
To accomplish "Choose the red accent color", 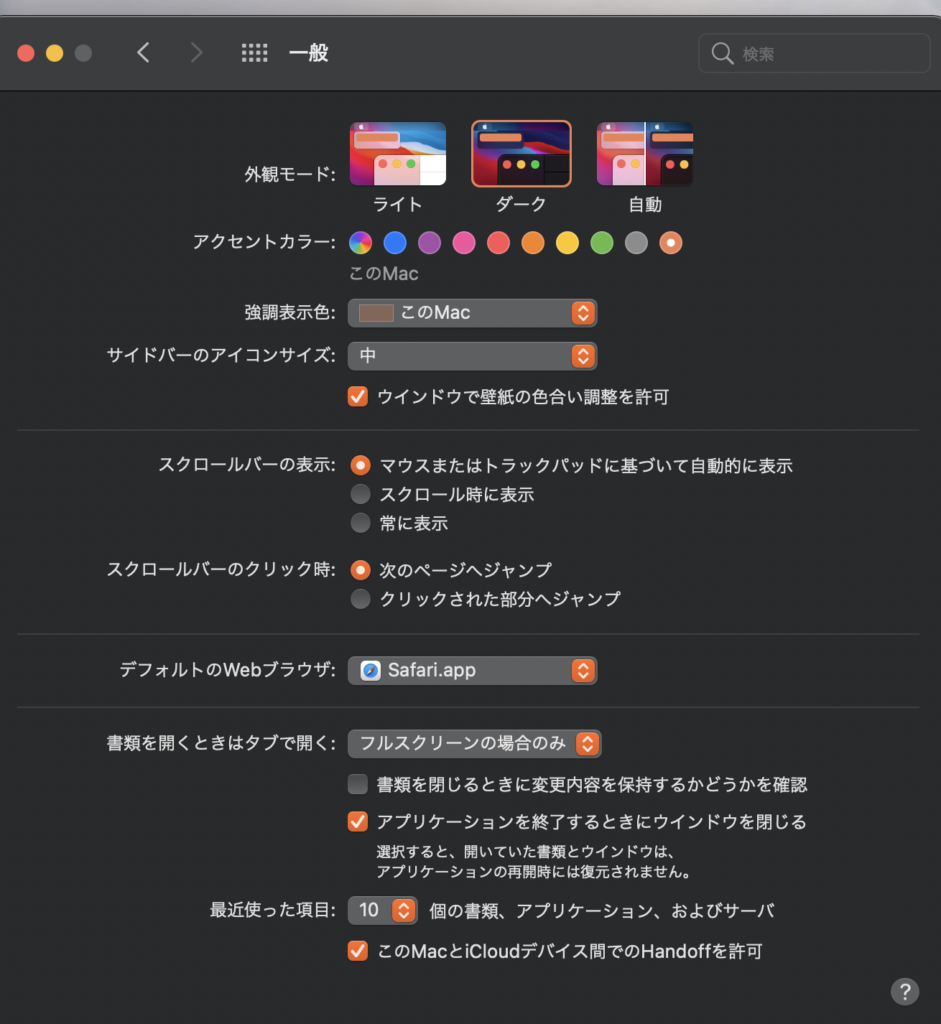I will pyautogui.click(x=498, y=243).
